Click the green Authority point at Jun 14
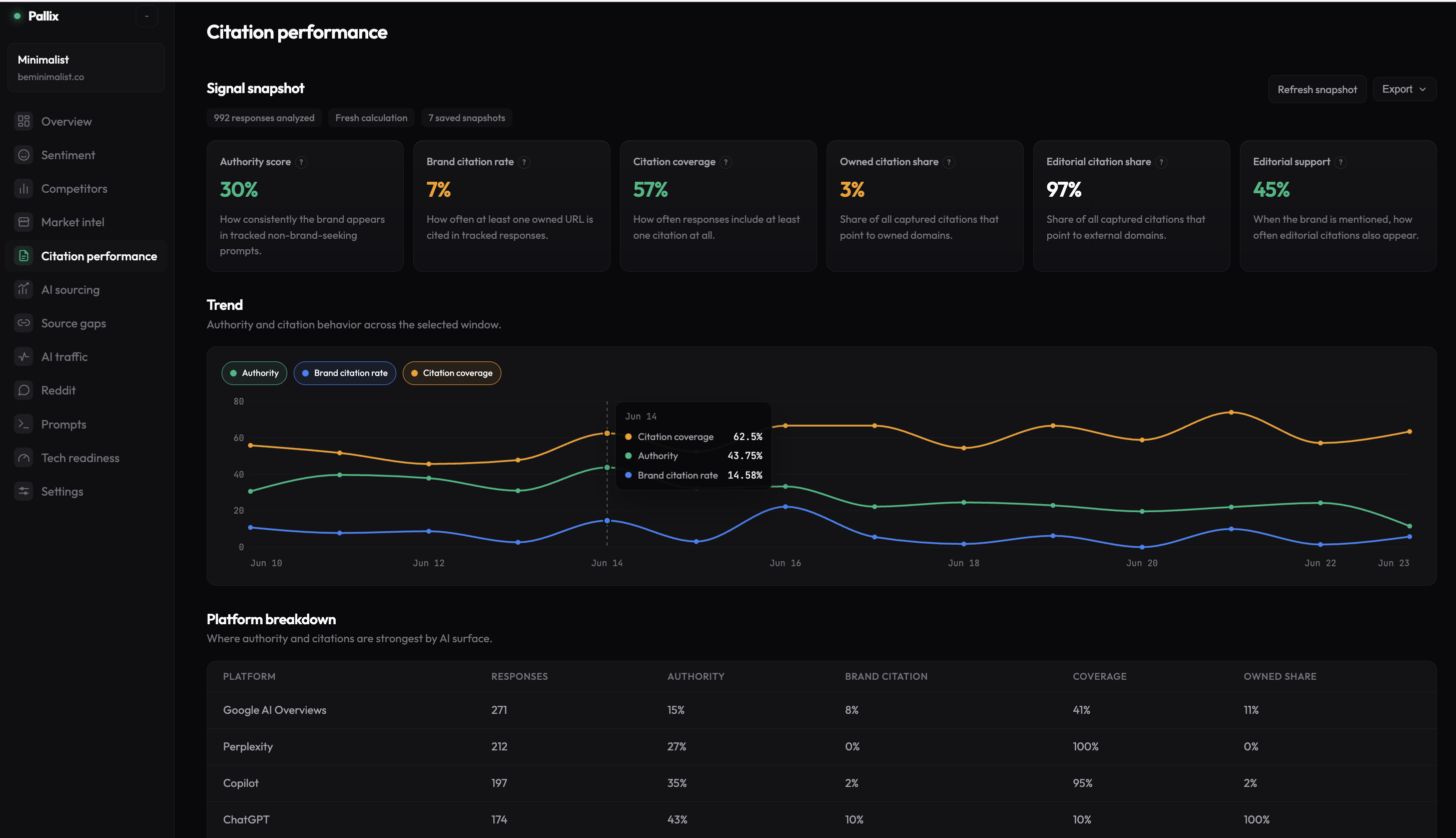Screen dimensions: 1456x838 coord(607,468)
